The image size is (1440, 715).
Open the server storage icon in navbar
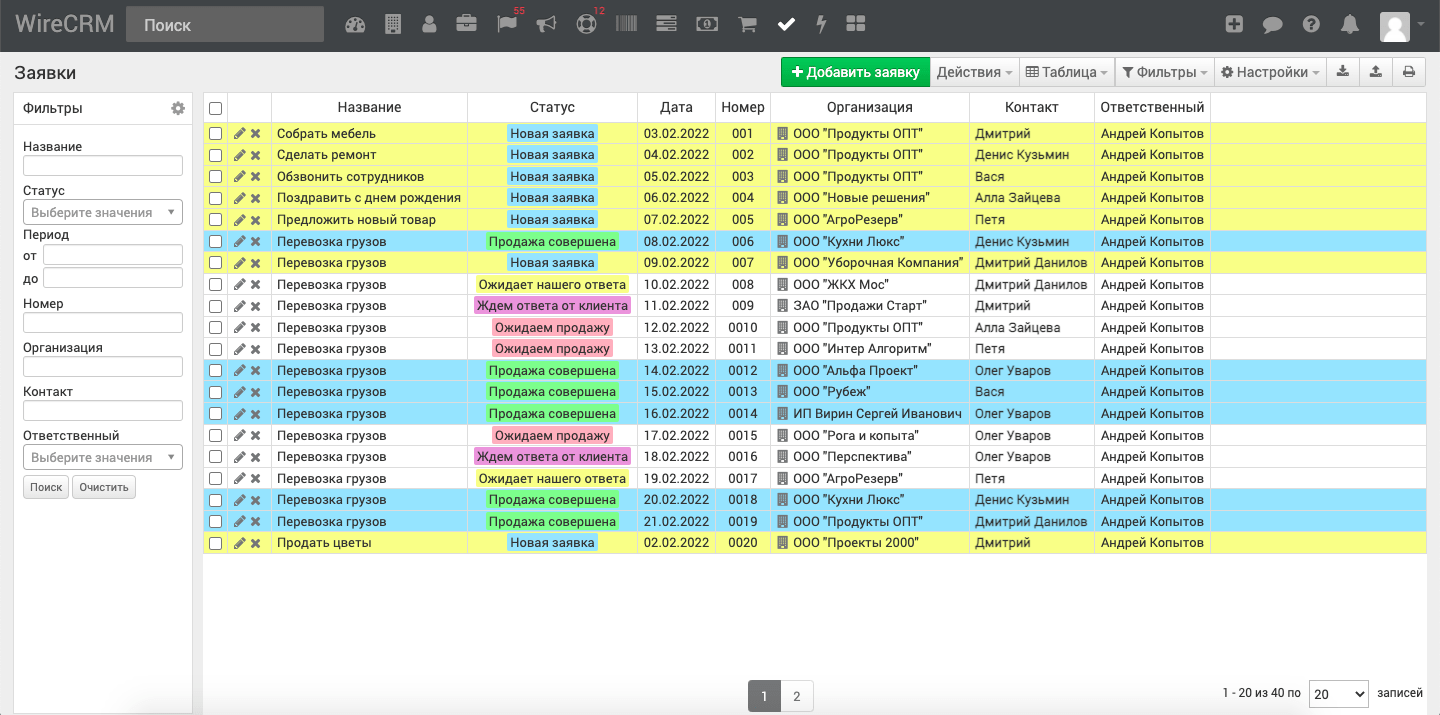[667, 25]
